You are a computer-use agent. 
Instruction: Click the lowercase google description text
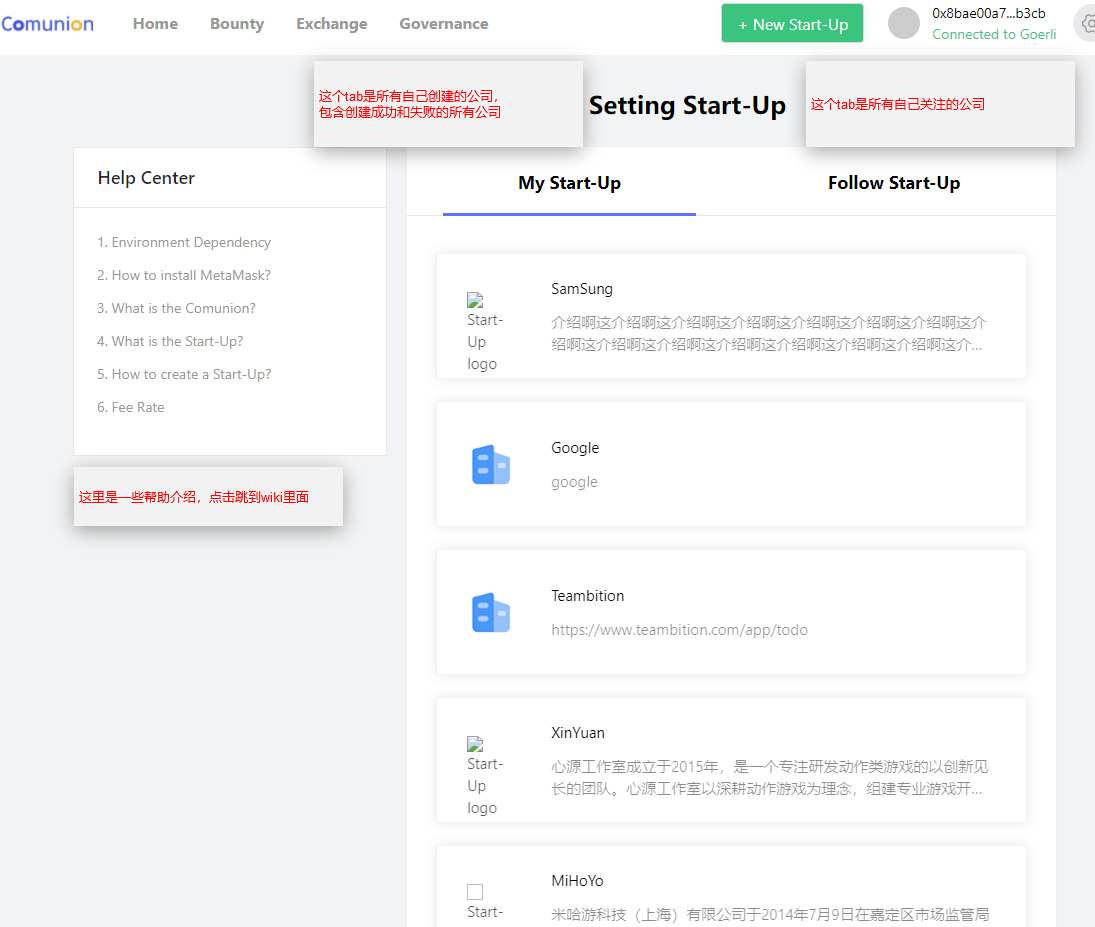[x=574, y=482]
